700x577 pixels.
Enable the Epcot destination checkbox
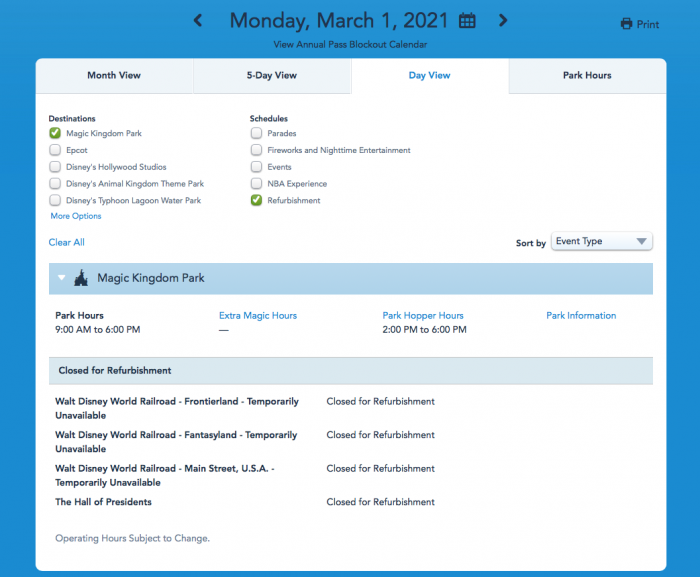[56, 150]
